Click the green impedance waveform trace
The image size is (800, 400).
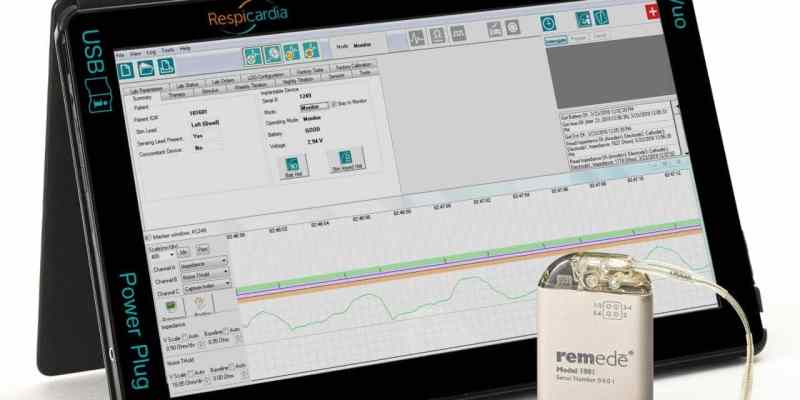tap(474, 290)
